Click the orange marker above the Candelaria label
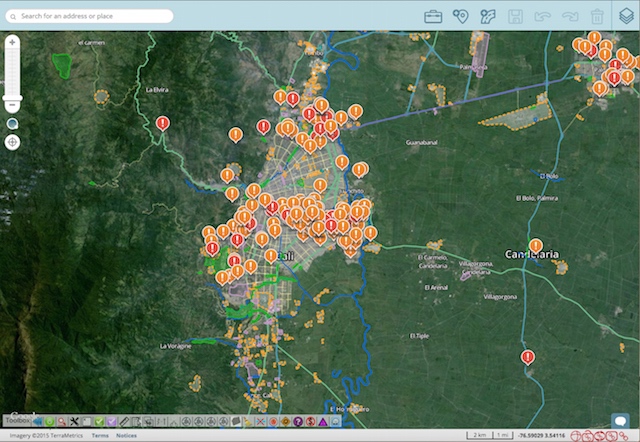This screenshot has width=640, height=442. point(536,246)
